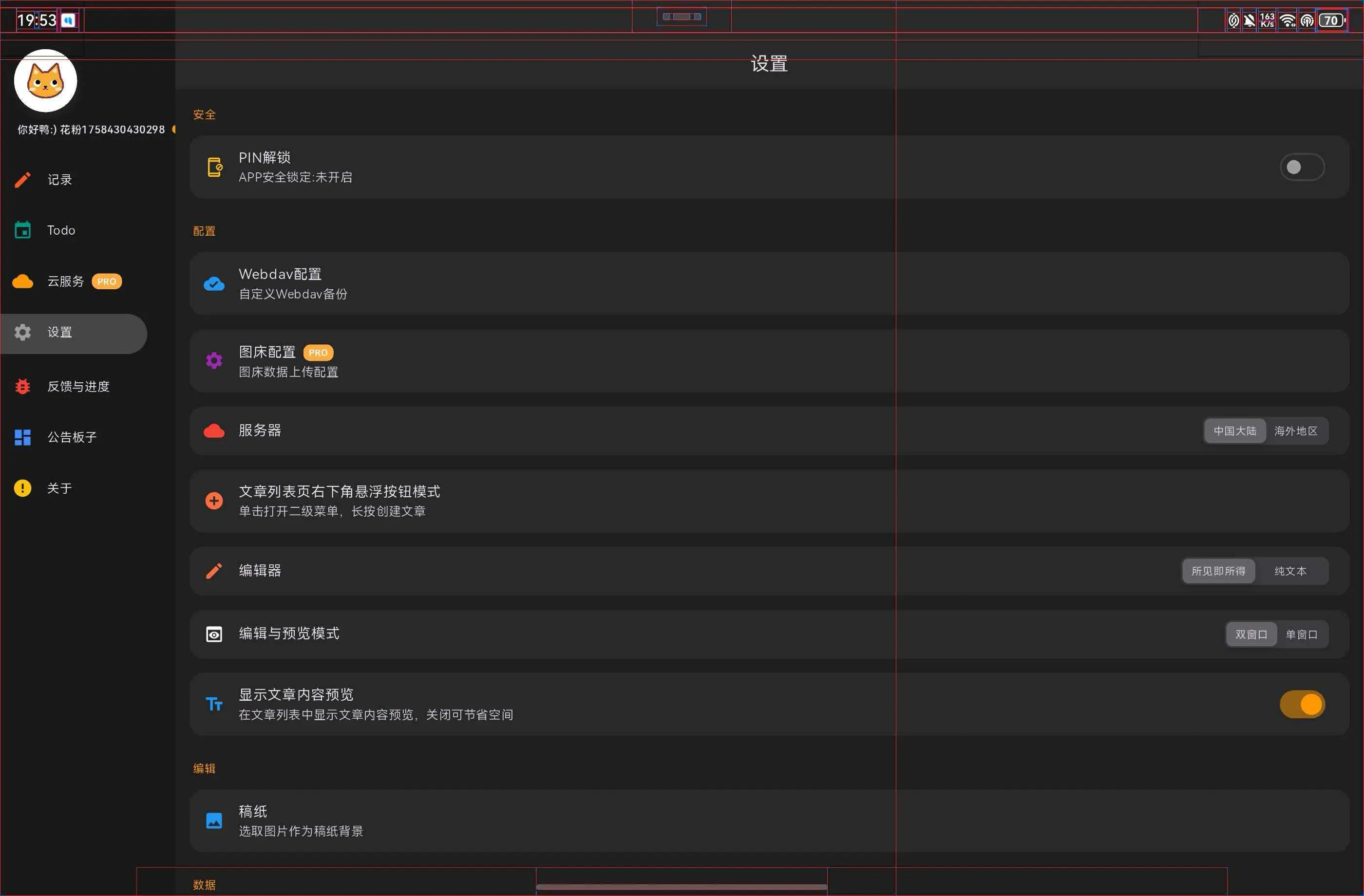Viewport: 1364px width, 896px height.
Task: Click the battery indicator in status bar
Action: coord(1331,20)
